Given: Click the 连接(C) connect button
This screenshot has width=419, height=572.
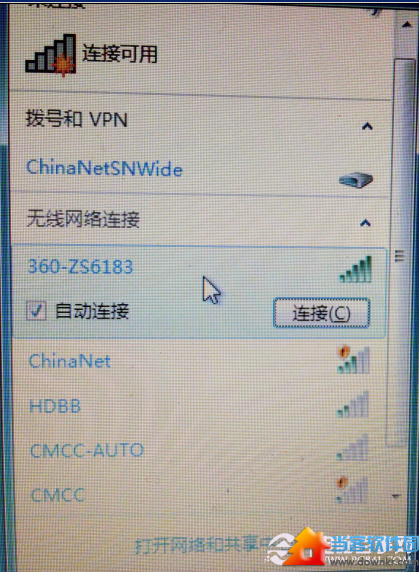Looking at the screenshot, I should pyautogui.click(x=321, y=313).
